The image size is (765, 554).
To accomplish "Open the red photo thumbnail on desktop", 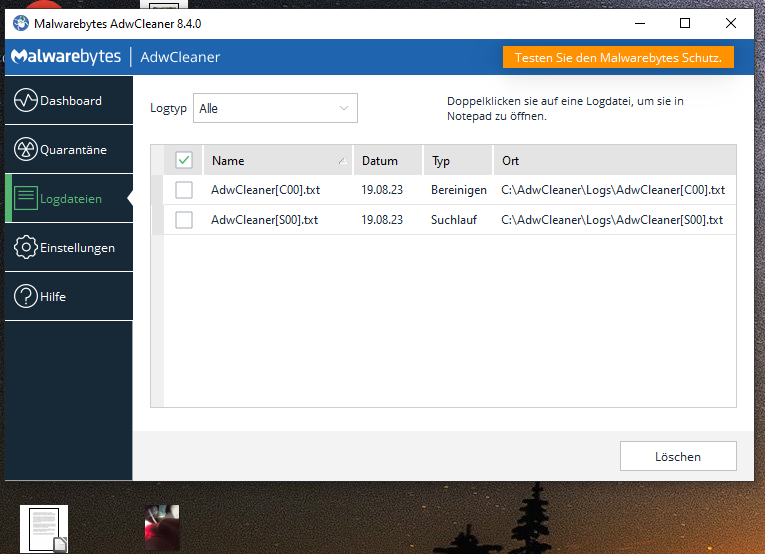I will [x=162, y=528].
